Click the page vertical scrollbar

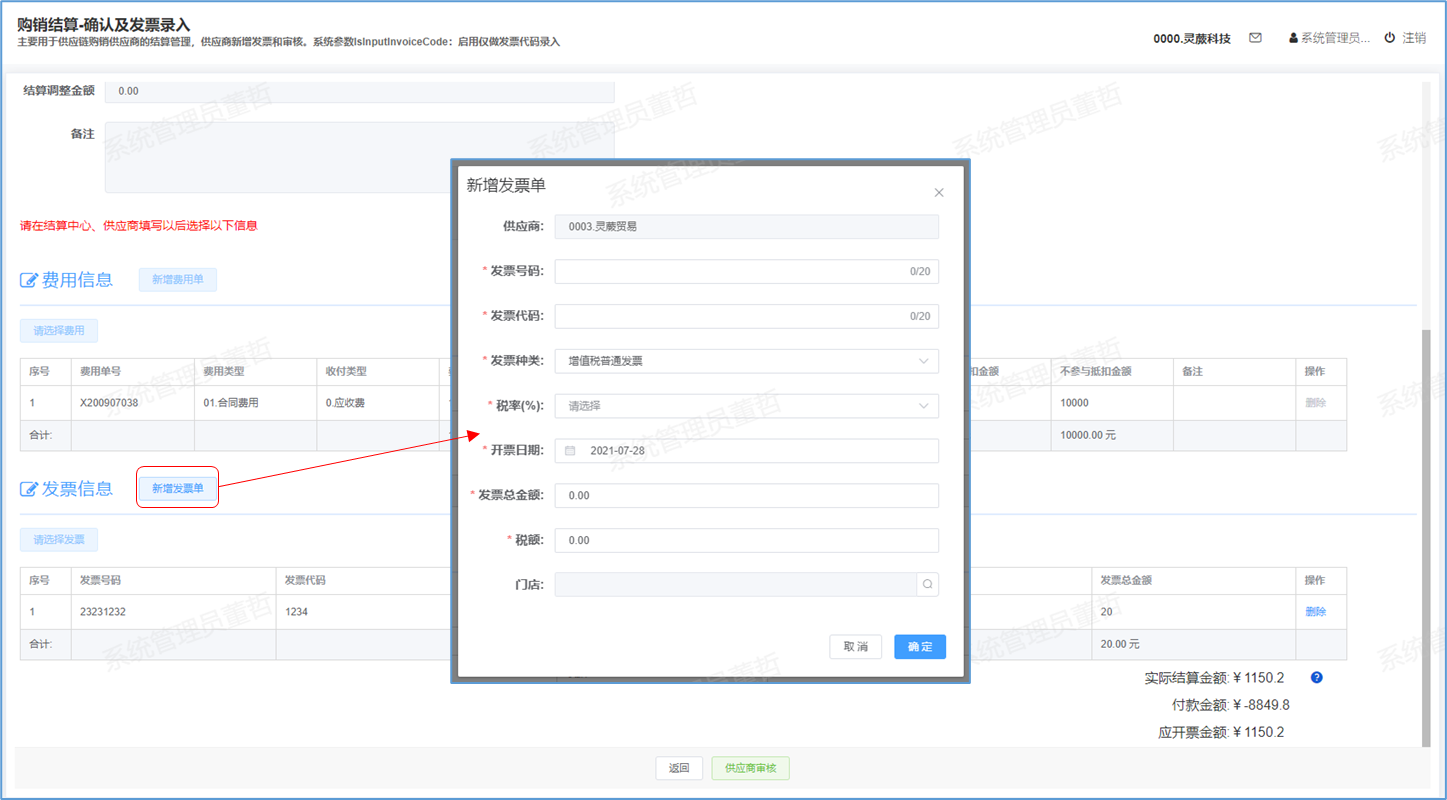click(x=1427, y=538)
